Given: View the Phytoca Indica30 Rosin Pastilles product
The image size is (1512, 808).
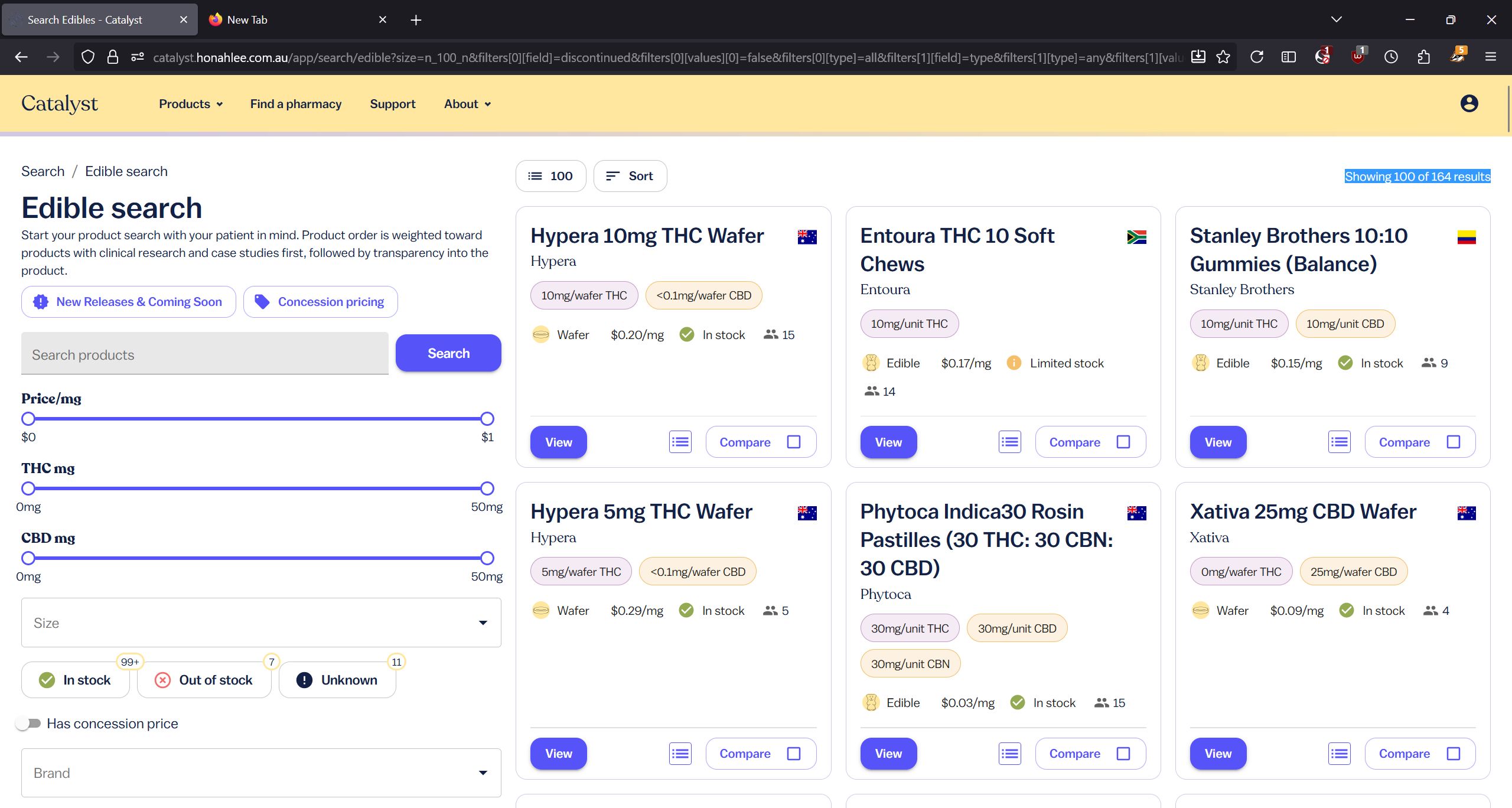Looking at the screenshot, I should (888, 754).
